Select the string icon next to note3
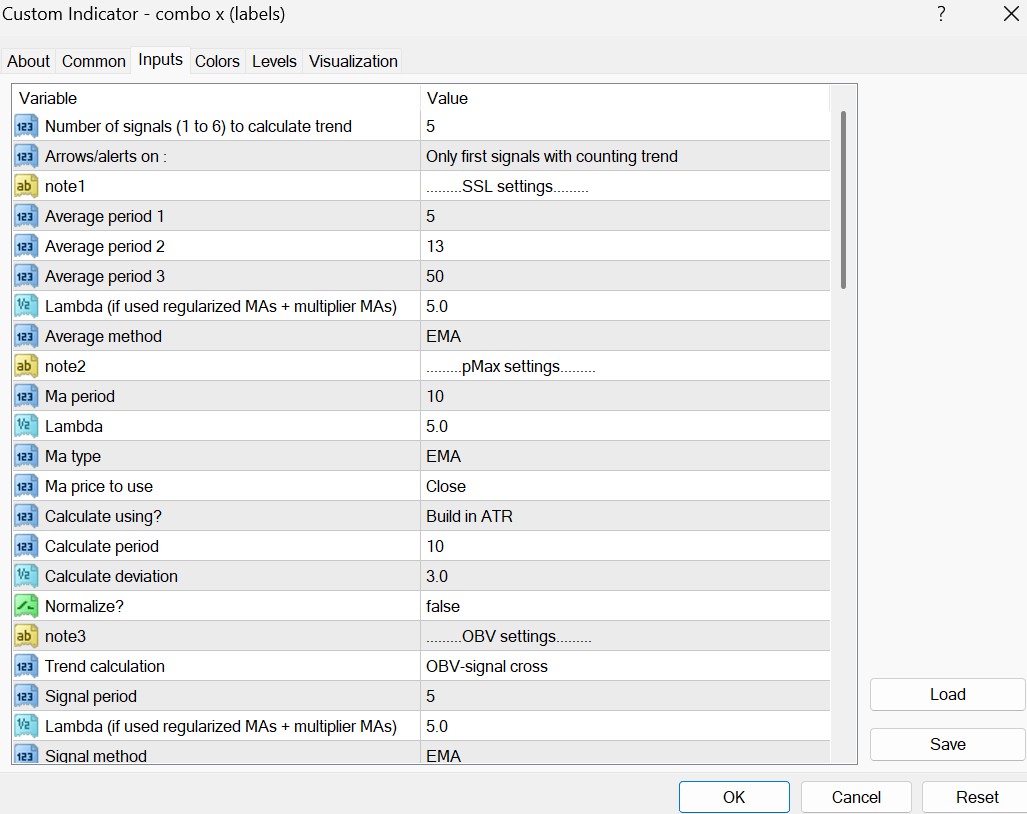Screen dimensions: 1027x814 click(26, 636)
